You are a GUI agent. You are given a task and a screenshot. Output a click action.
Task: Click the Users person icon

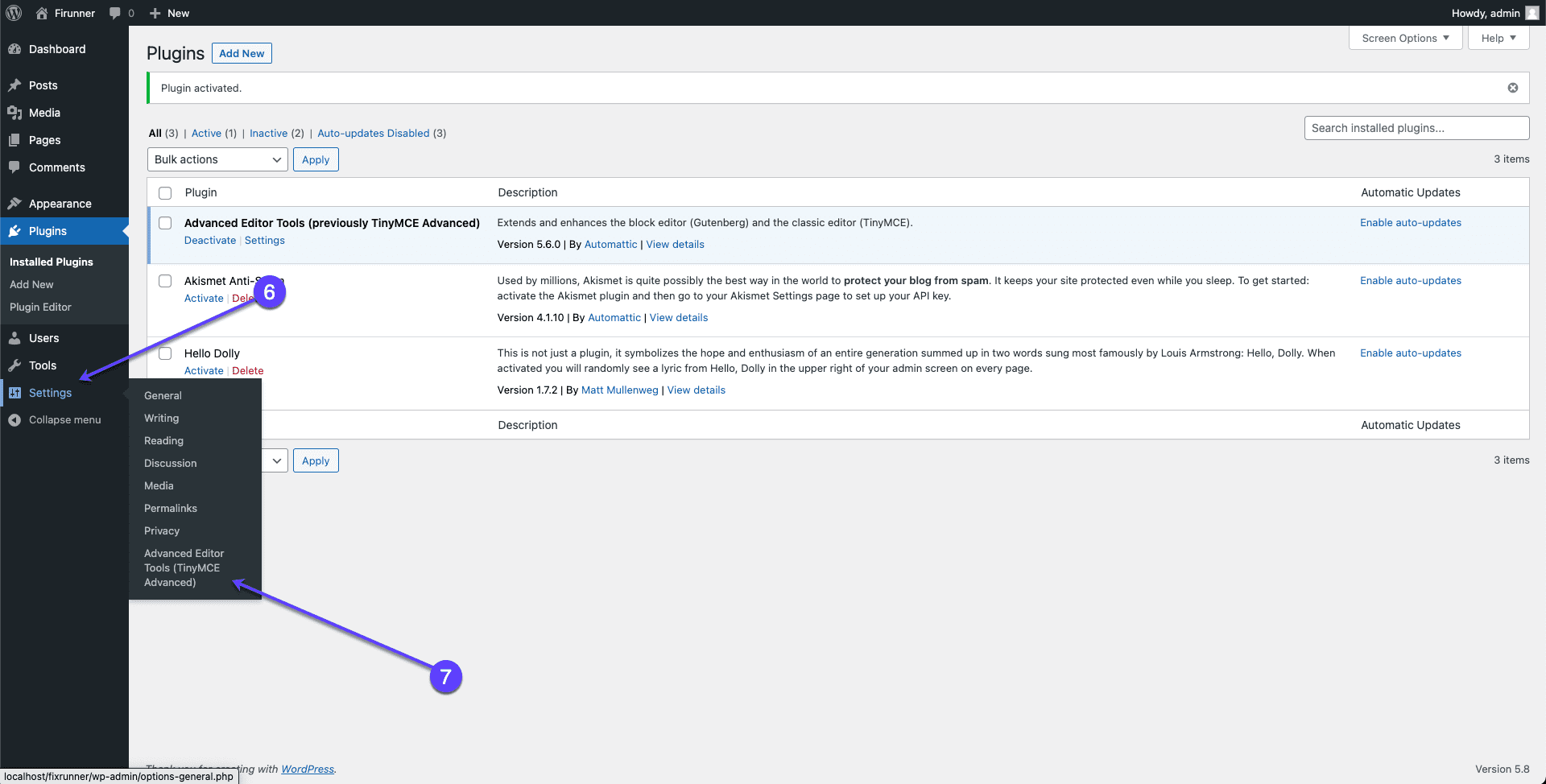[x=14, y=338]
